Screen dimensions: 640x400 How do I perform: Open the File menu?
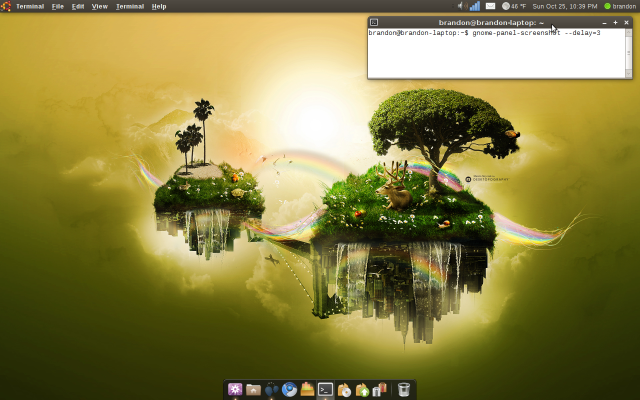[x=58, y=7]
